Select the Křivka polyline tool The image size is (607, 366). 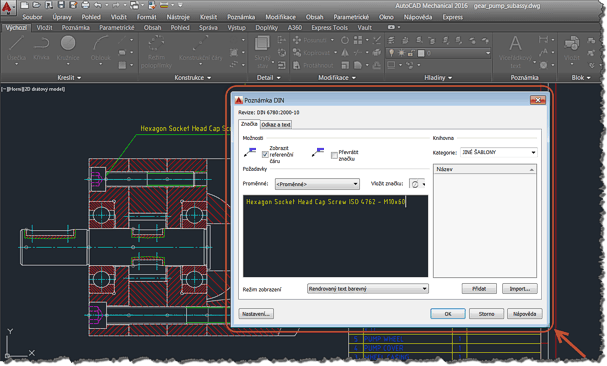(x=41, y=48)
